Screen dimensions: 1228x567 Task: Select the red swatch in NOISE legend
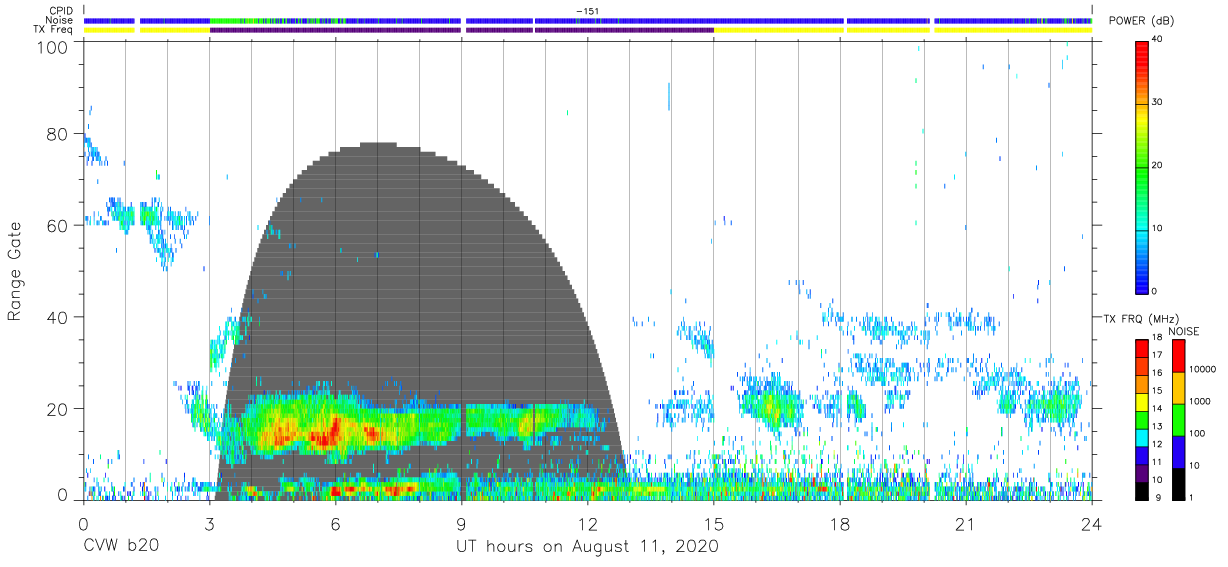coord(1178,356)
